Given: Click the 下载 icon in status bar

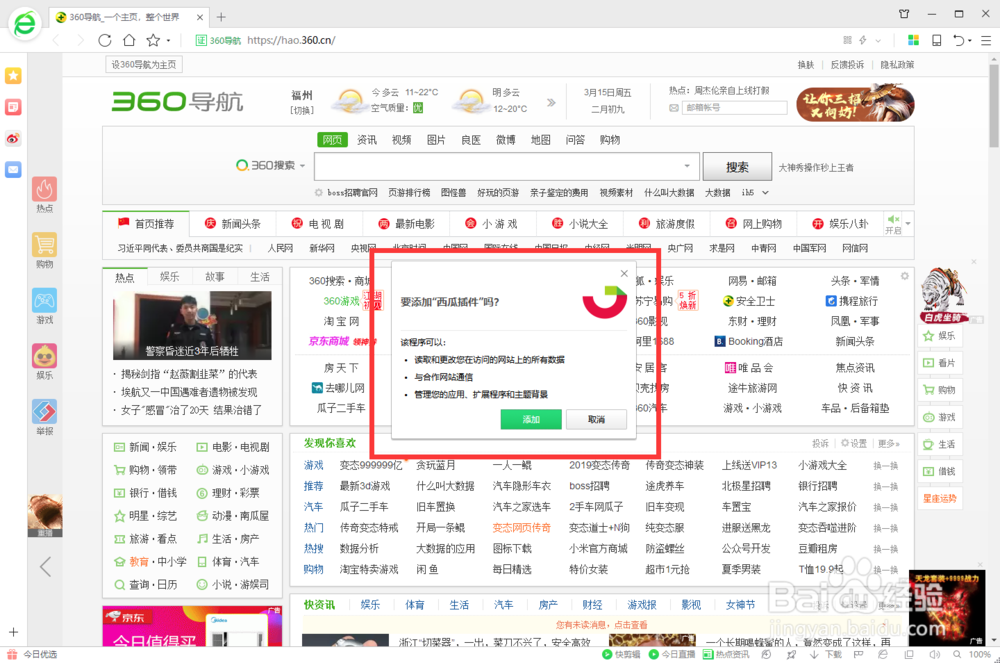Looking at the screenshot, I should [x=826, y=654].
